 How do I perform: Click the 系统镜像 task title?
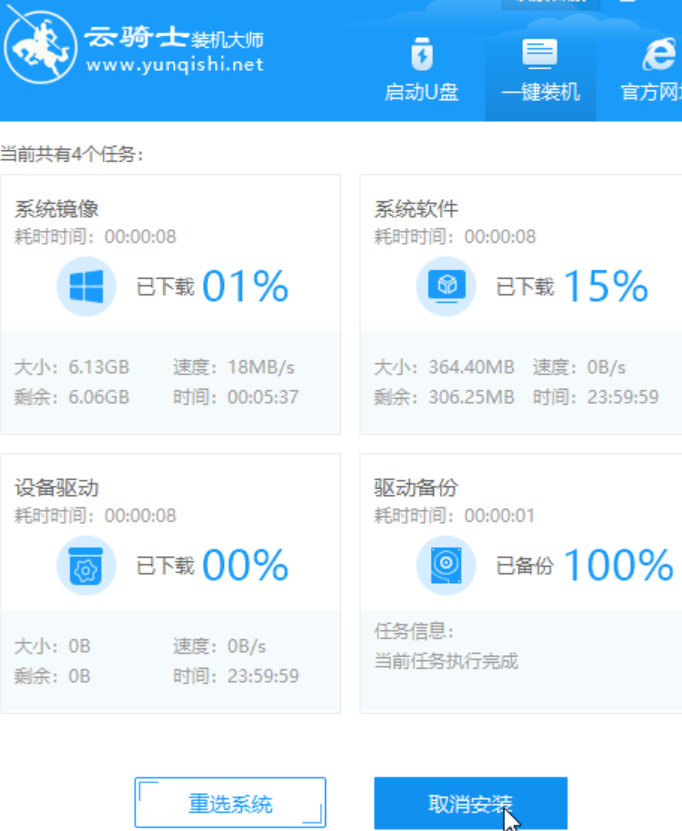point(56,209)
